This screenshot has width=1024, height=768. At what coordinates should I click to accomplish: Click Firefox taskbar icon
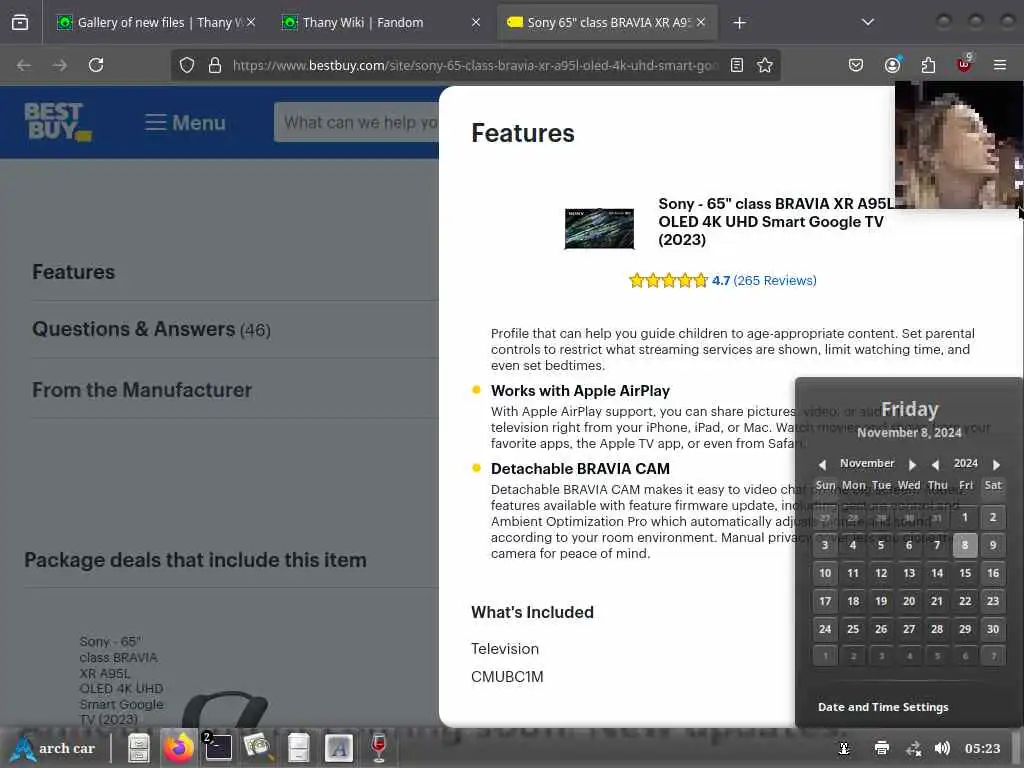[x=178, y=748]
